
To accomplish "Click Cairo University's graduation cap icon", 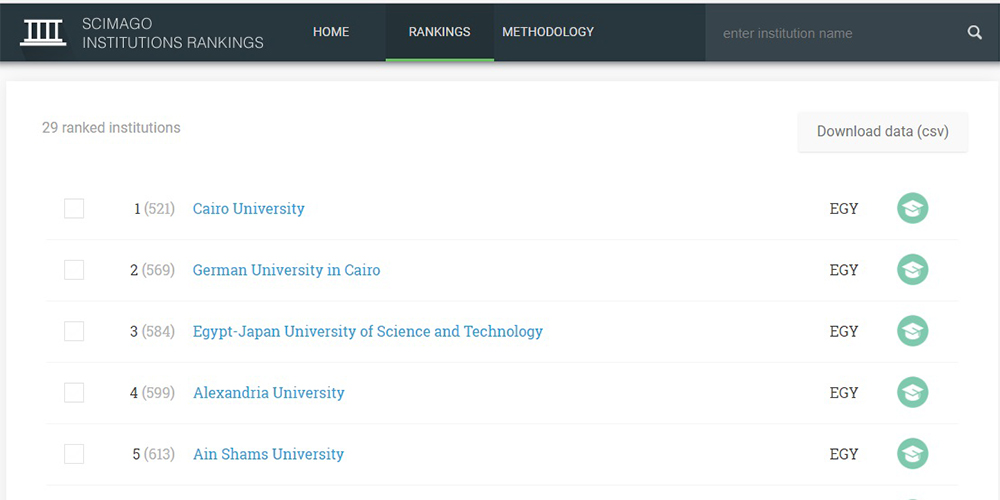I will pos(913,209).
